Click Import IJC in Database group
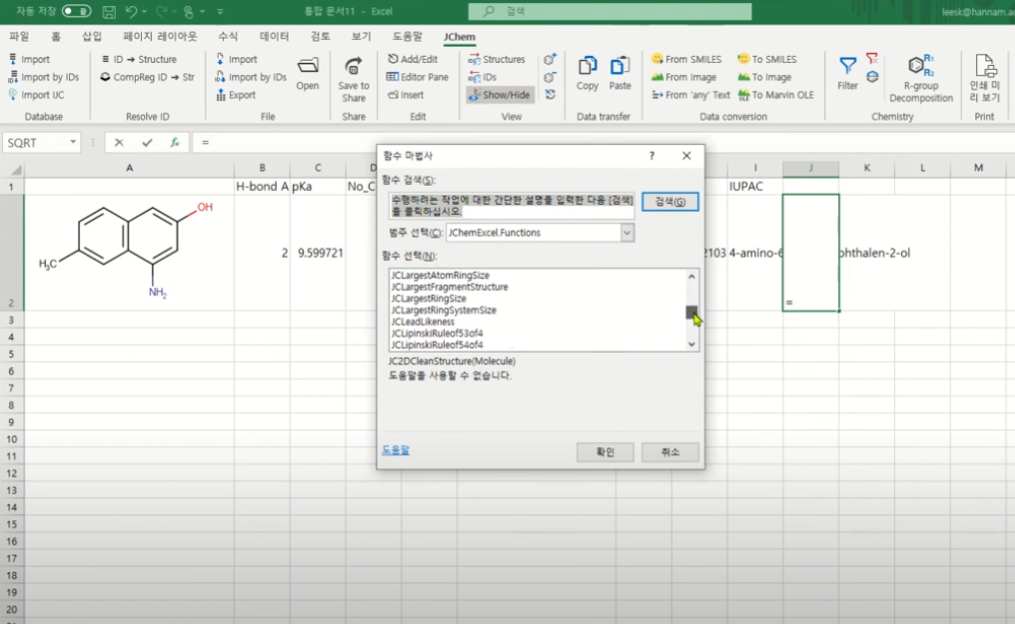 [36, 95]
